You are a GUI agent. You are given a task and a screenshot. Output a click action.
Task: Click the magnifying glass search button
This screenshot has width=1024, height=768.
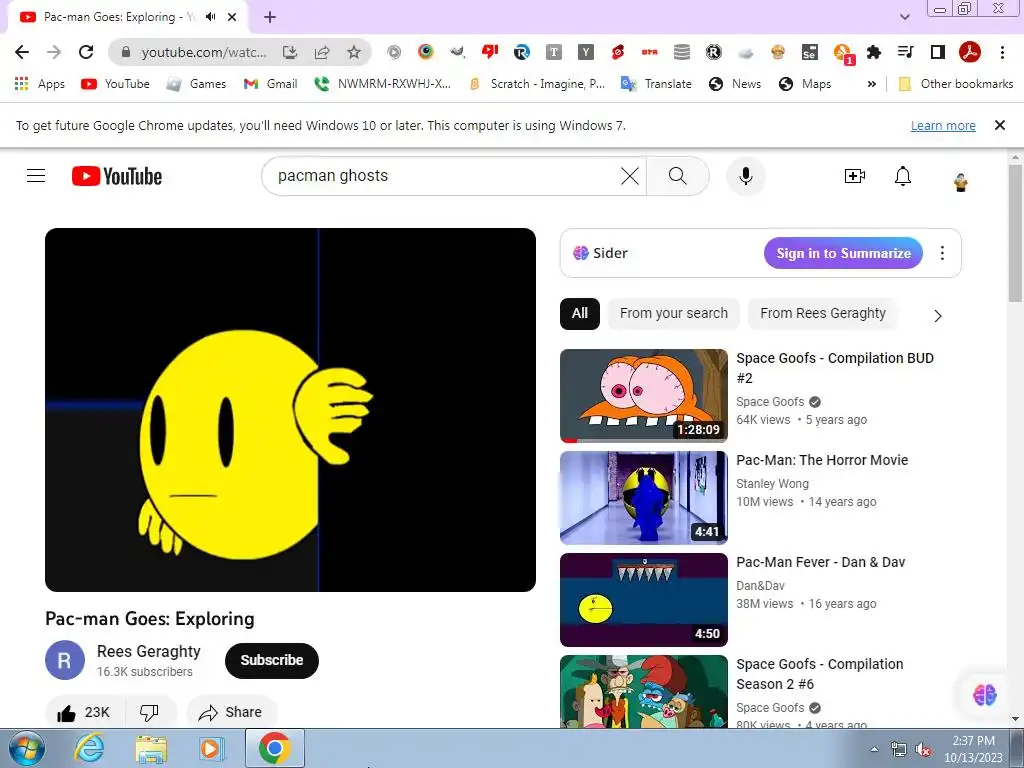pyautogui.click(x=678, y=176)
